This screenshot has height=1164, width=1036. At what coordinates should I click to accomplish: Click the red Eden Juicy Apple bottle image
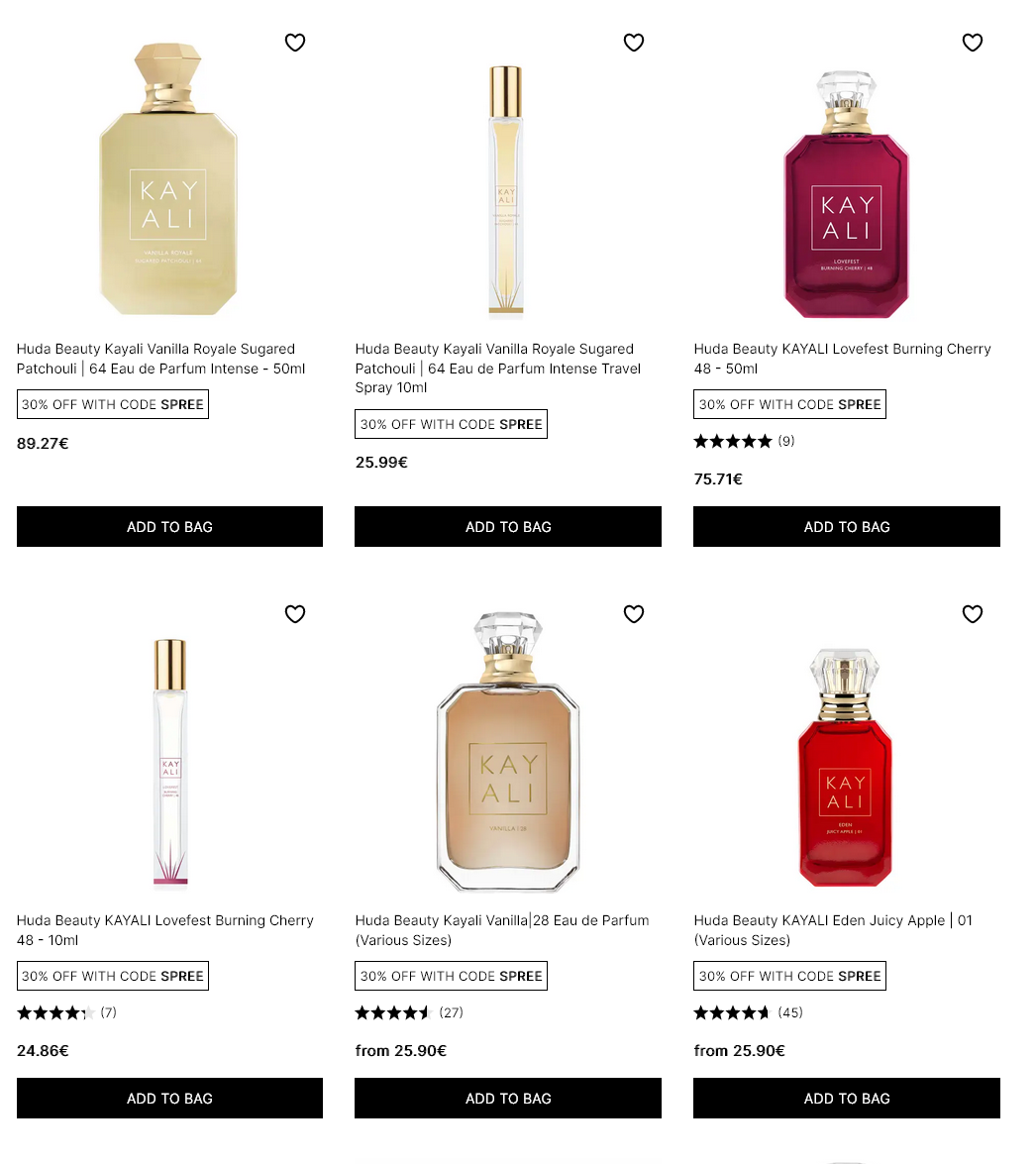click(x=846, y=768)
